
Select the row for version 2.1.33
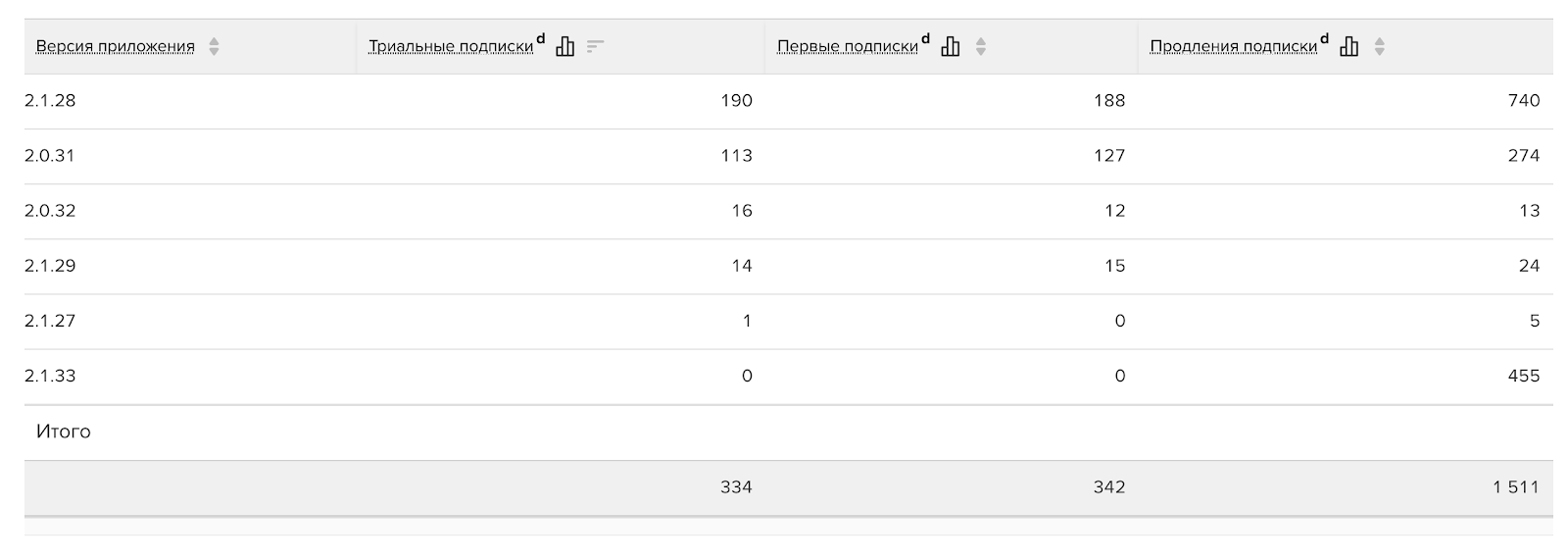(x=789, y=376)
